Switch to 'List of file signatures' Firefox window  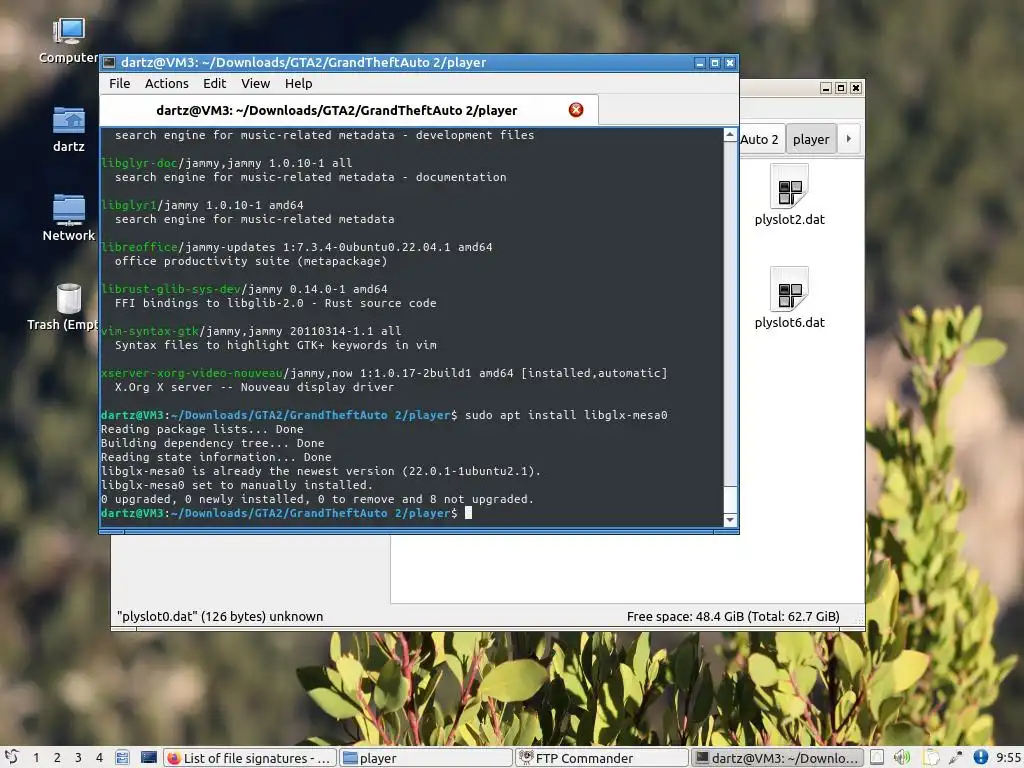coord(249,758)
